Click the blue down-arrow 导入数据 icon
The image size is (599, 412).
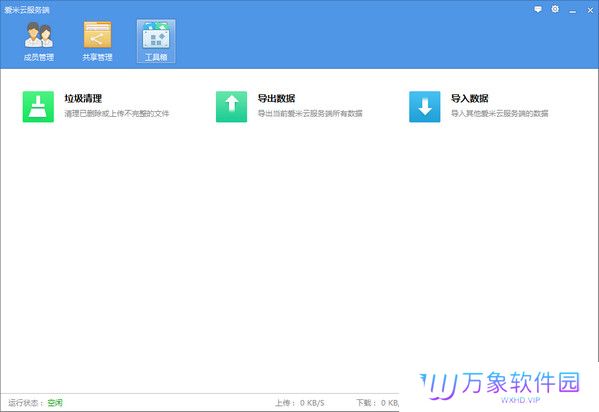[x=425, y=107]
